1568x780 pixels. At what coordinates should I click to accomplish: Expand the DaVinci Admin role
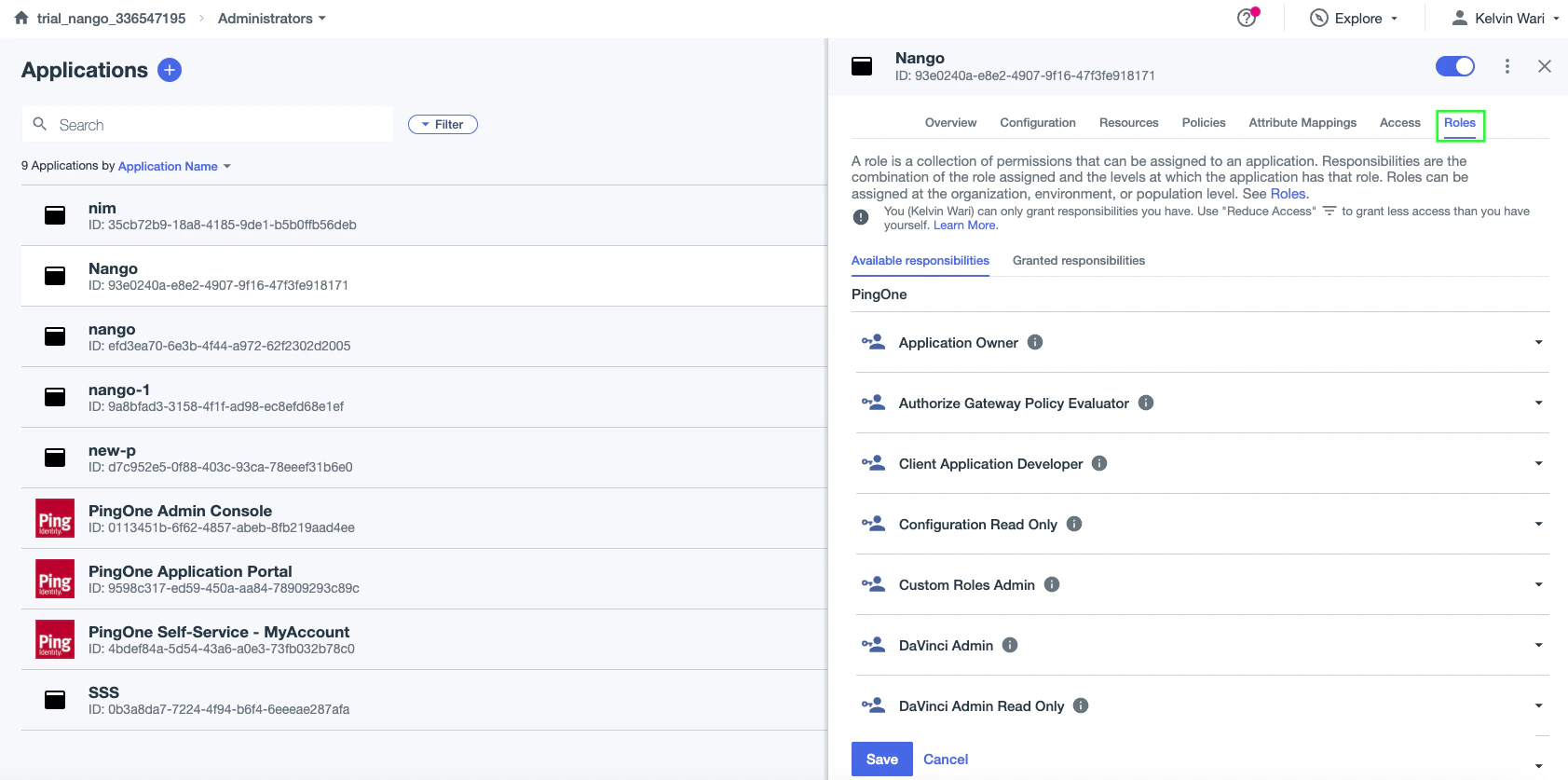1539,645
